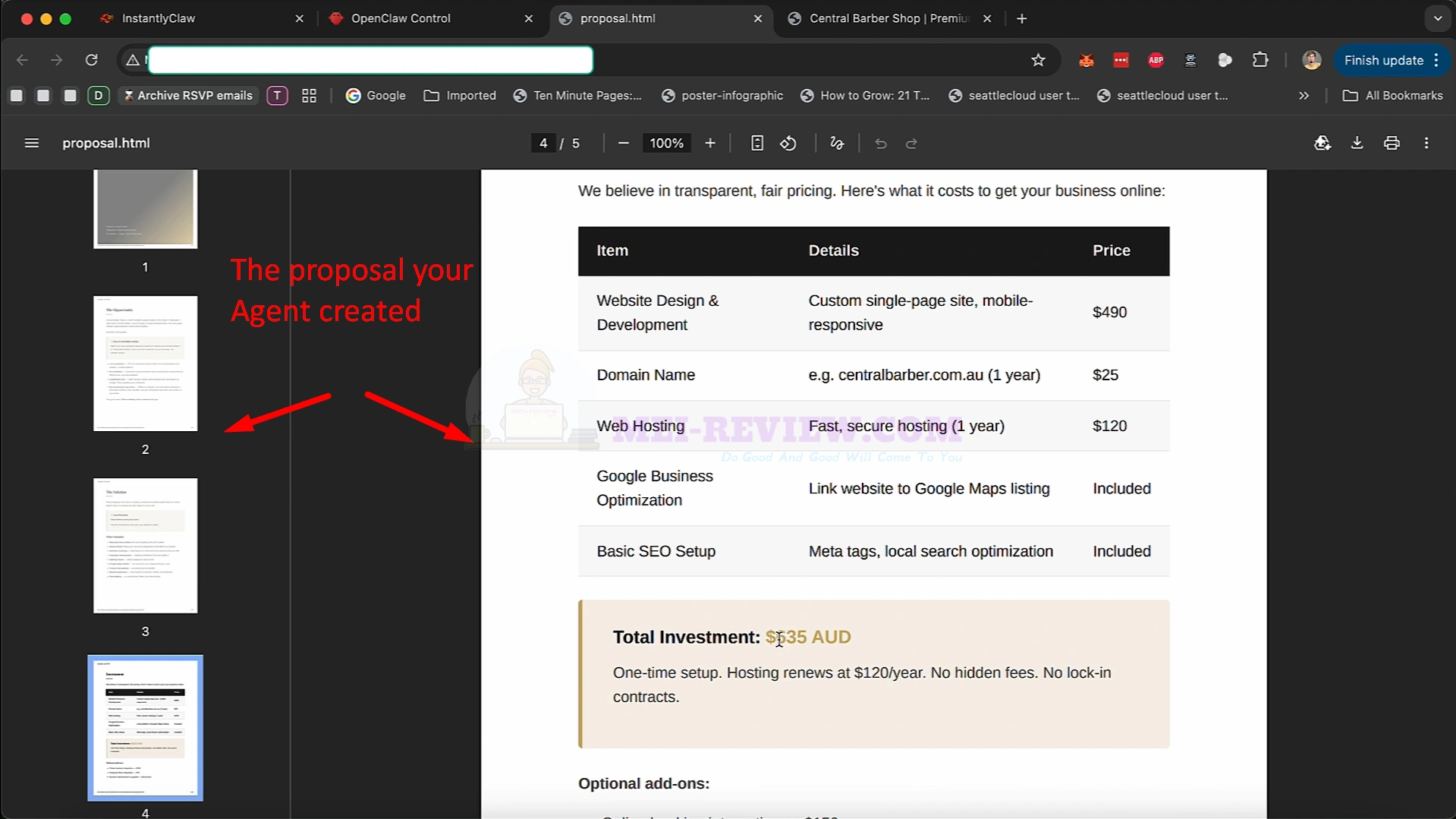Viewport: 1456px width, 819px height.
Task: Open the Extensions puzzle icon
Action: [x=1260, y=60]
